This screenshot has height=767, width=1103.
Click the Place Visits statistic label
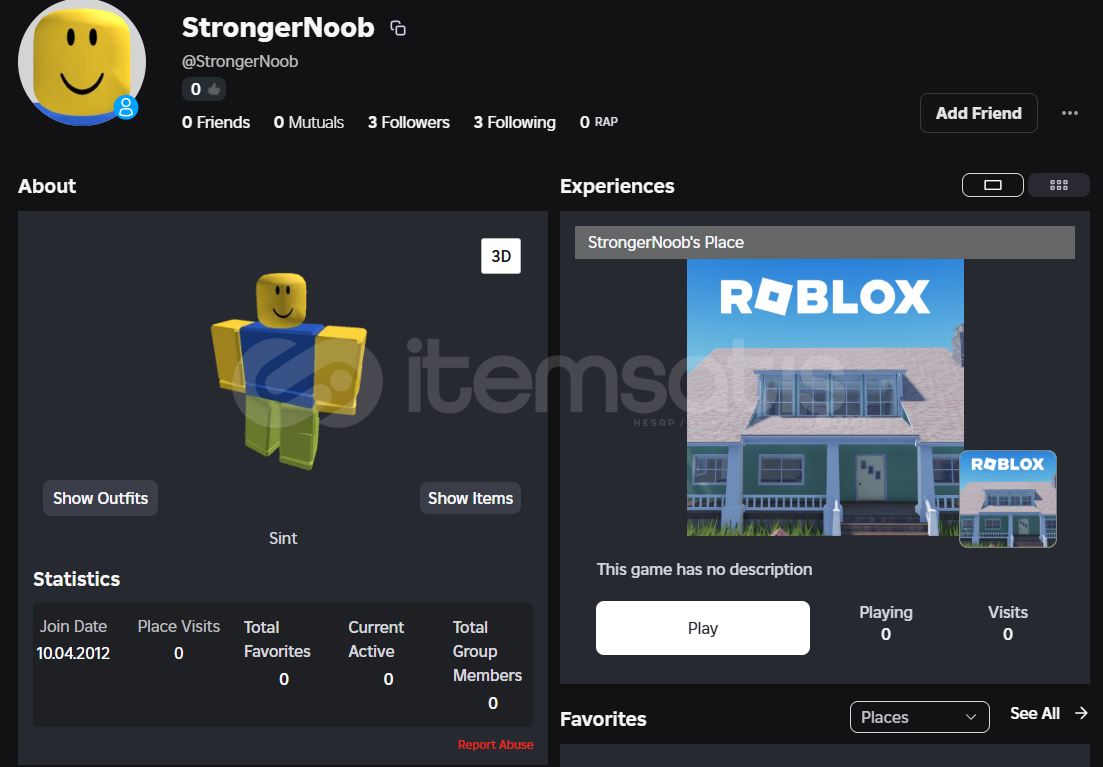179,626
